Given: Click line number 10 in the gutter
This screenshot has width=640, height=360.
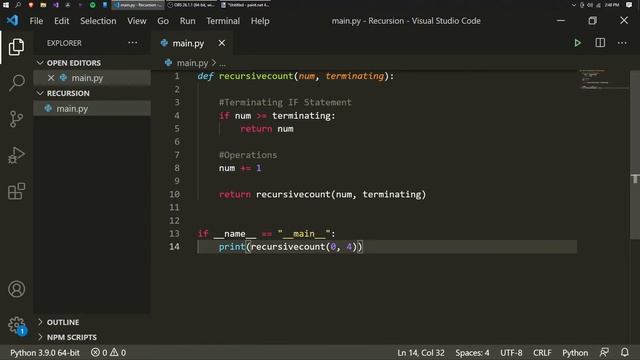Looking at the screenshot, I should click(174, 194).
